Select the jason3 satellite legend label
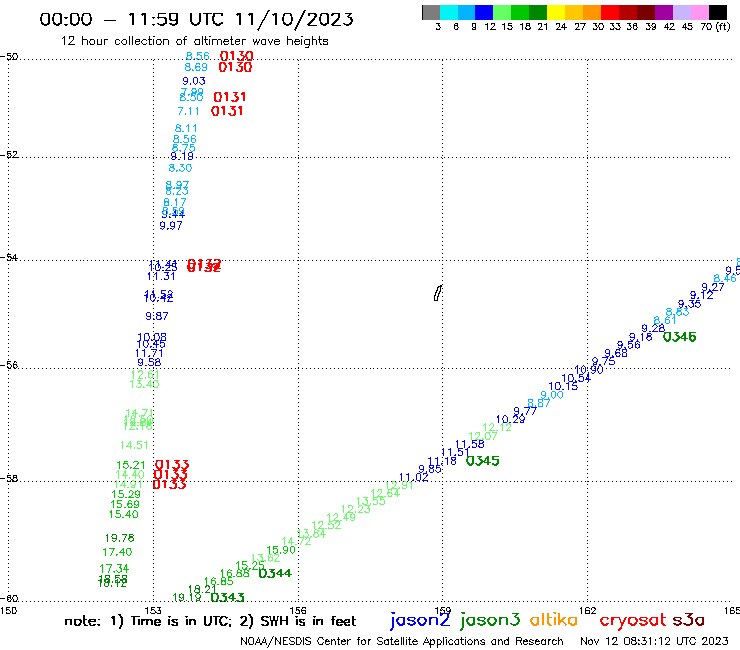The image size is (740, 650). (490, 620)
